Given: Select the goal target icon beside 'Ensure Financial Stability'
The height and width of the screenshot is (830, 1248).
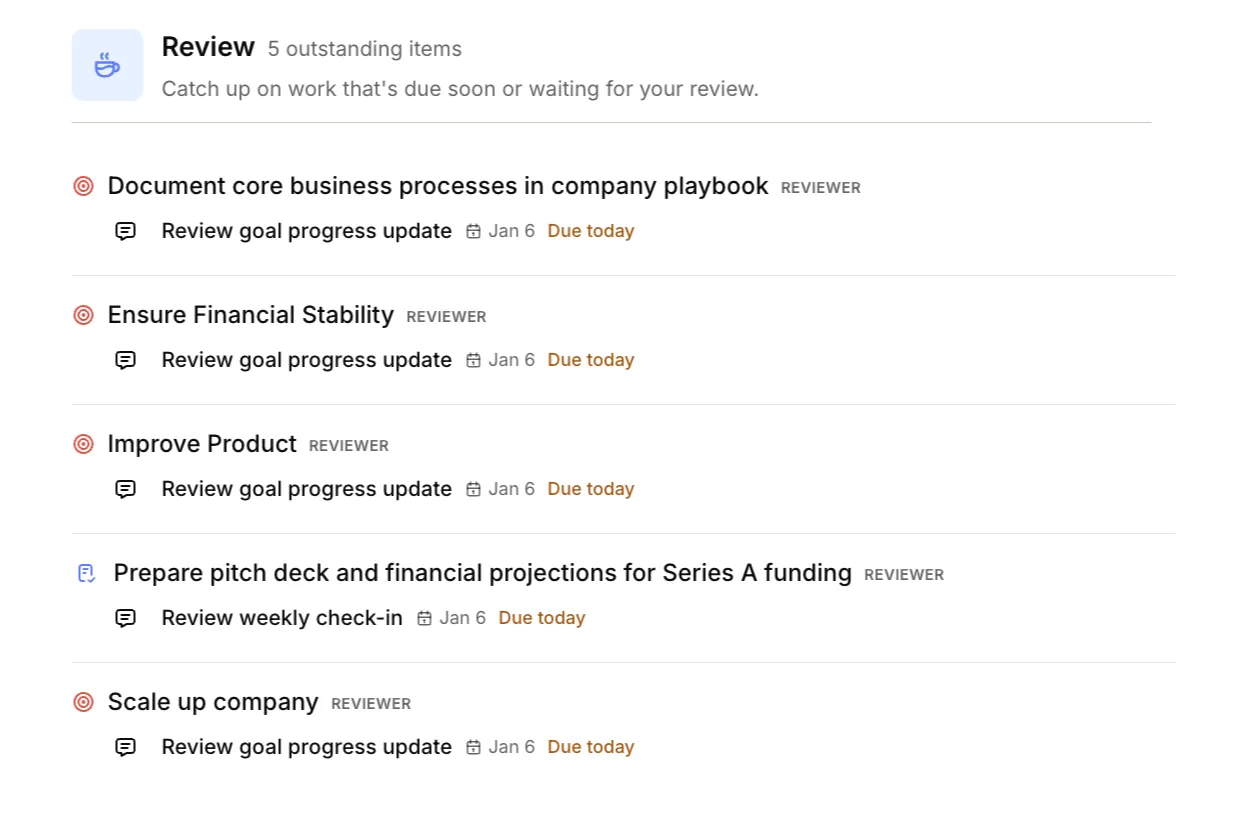Looking at the screenshot, I should (x=83, y=315).
